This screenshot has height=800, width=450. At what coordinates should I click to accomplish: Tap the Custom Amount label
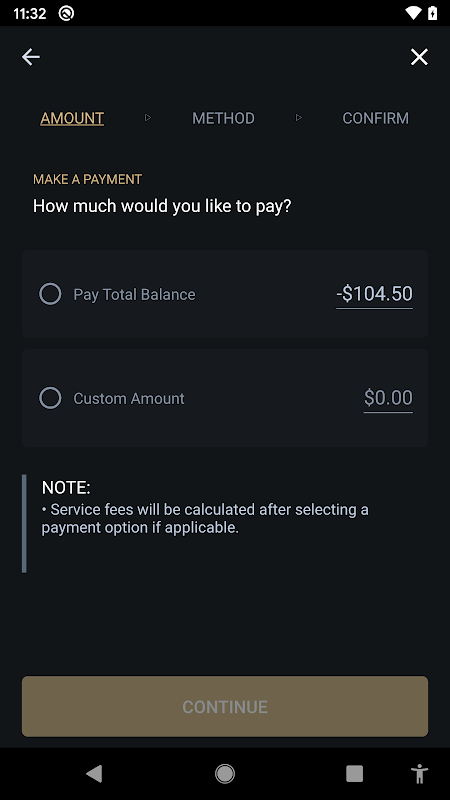point(129,398)
